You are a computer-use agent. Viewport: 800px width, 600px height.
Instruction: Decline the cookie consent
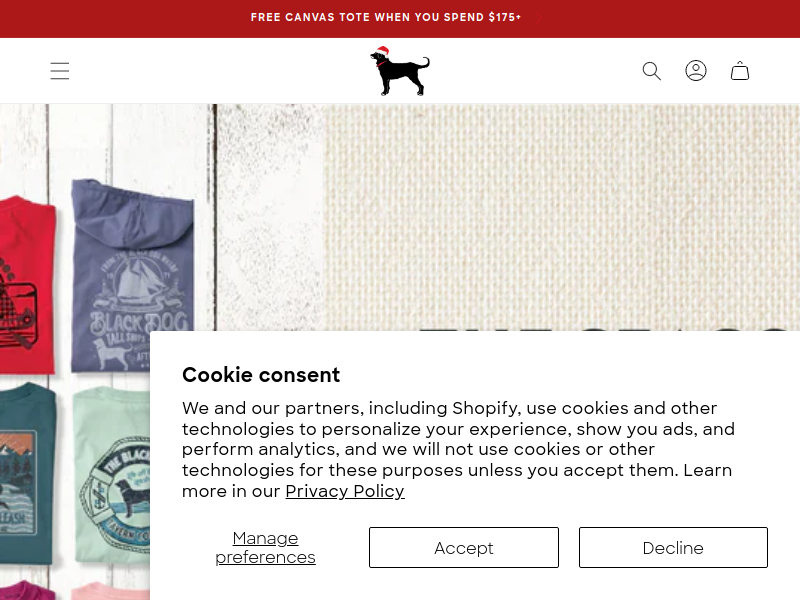coord(673,548)
